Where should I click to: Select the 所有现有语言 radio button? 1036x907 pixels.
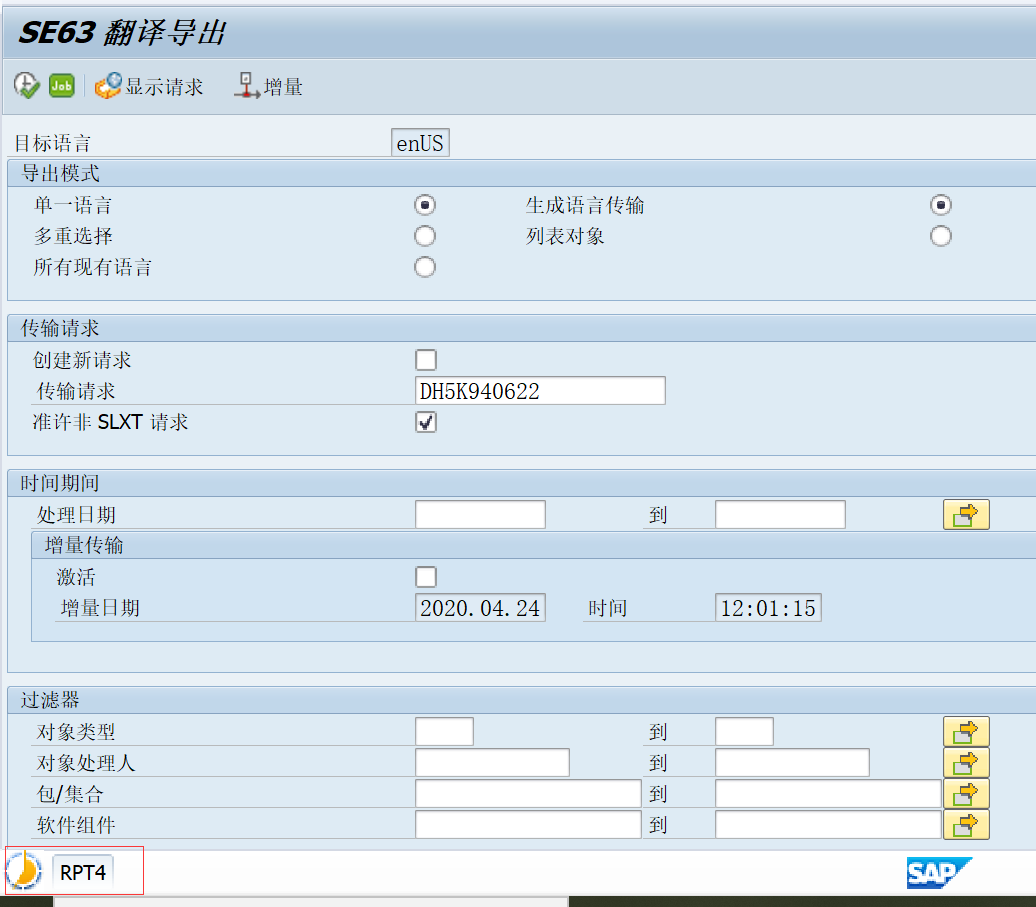coord(425,267)
